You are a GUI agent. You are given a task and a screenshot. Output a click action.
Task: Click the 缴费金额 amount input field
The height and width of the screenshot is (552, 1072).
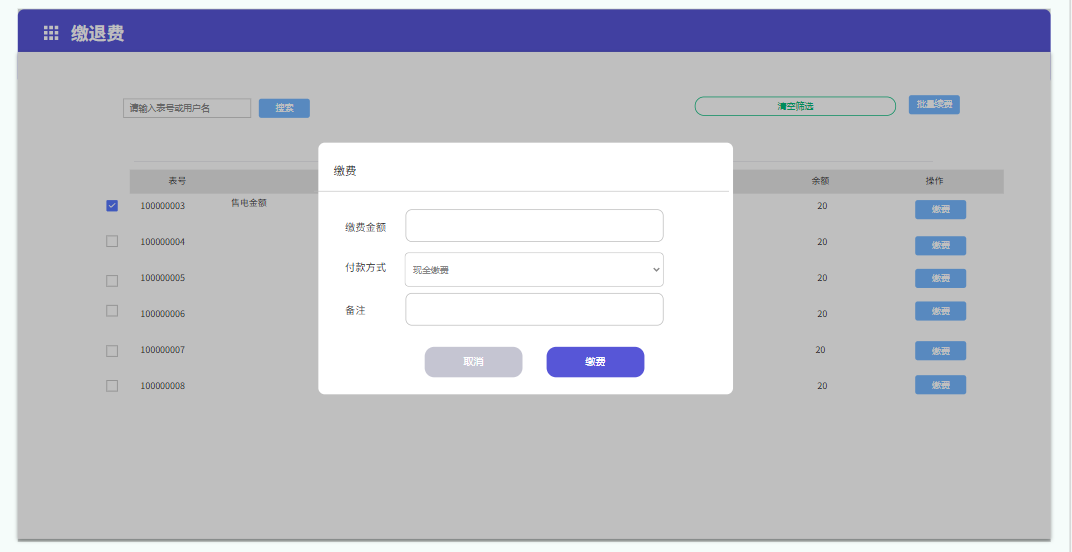pos(534,226)
